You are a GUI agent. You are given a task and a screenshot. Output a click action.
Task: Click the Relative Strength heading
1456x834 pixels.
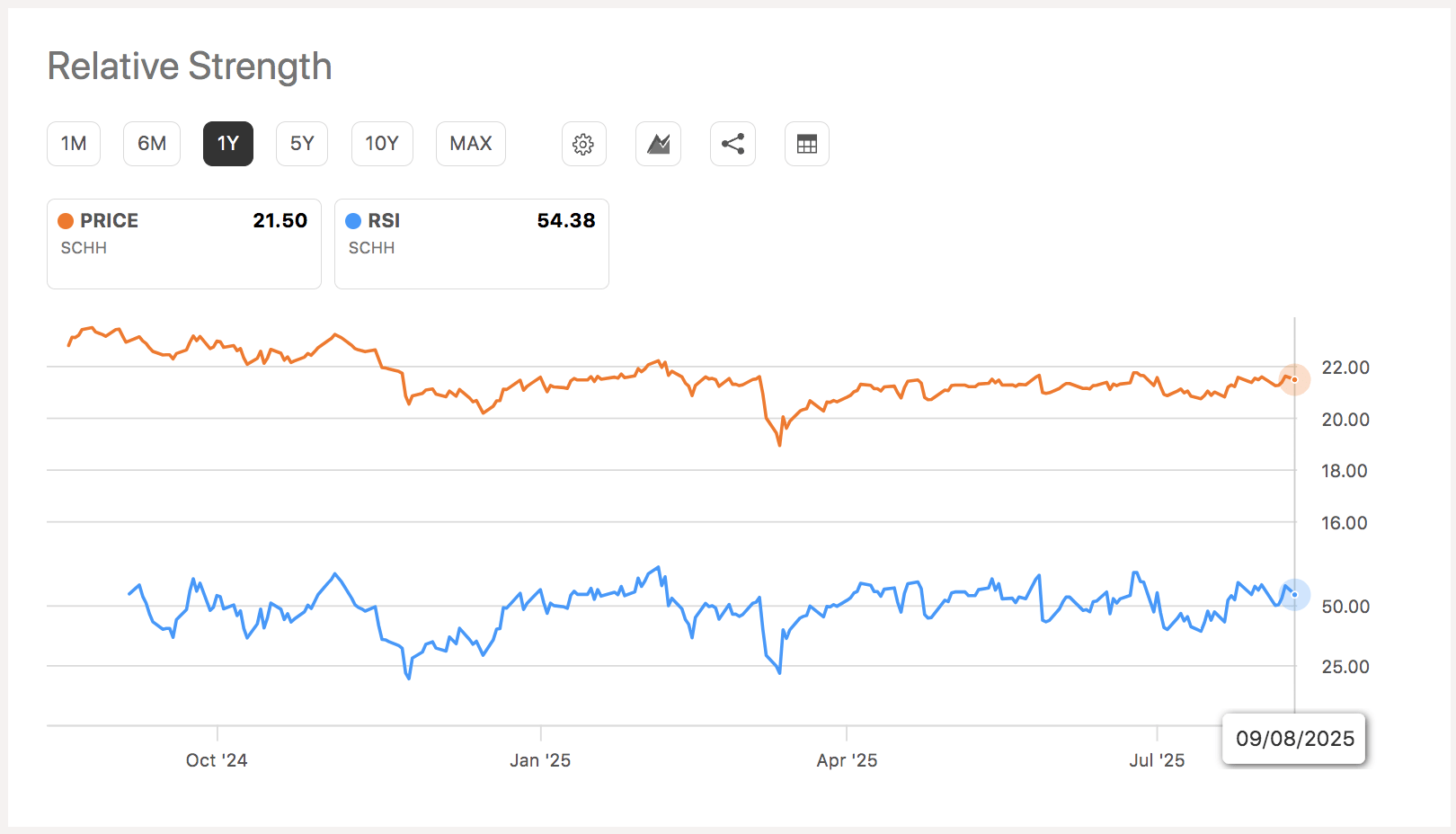190,66
